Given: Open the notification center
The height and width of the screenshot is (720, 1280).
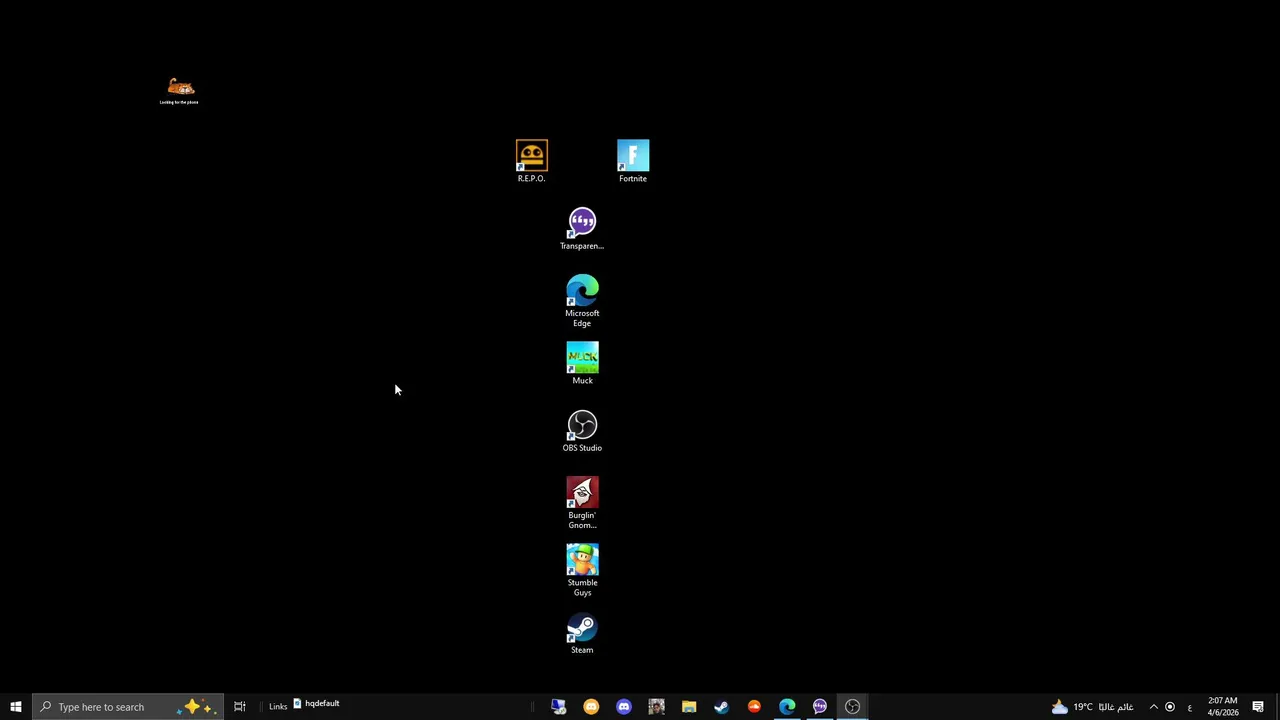Looking at the screenshot, I should [1258, 707].
